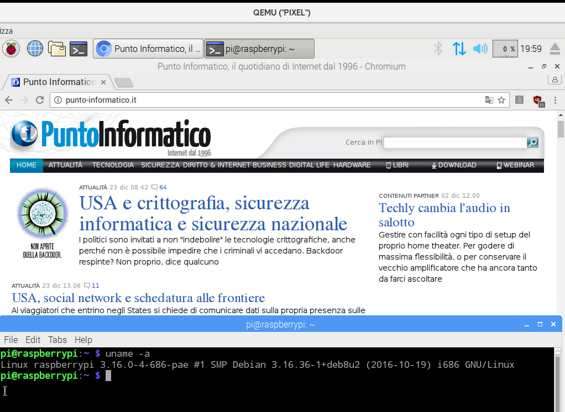Switch to pi@raspberrypi taskbar window
The height and width of the screenshot is (412, 565).
pos(259,49)
